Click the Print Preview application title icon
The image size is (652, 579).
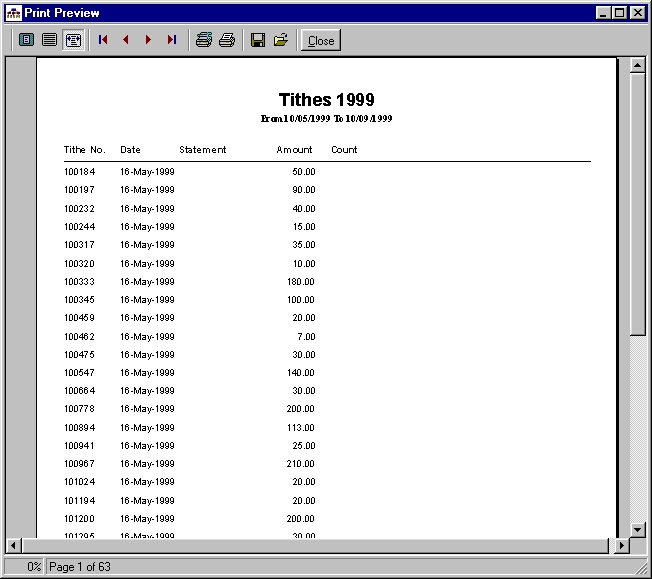tap(14, 13)
